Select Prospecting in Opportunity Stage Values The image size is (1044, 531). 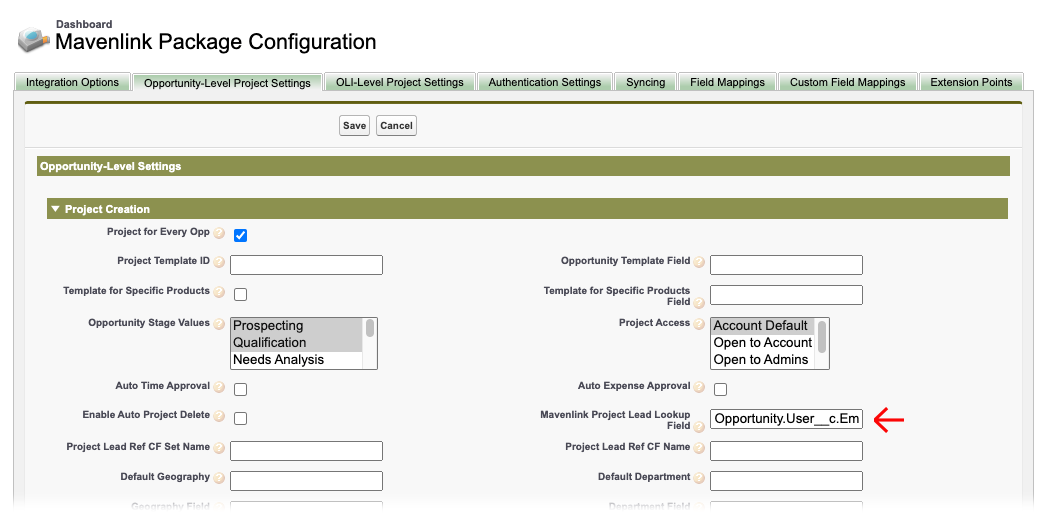coord(296,326)
